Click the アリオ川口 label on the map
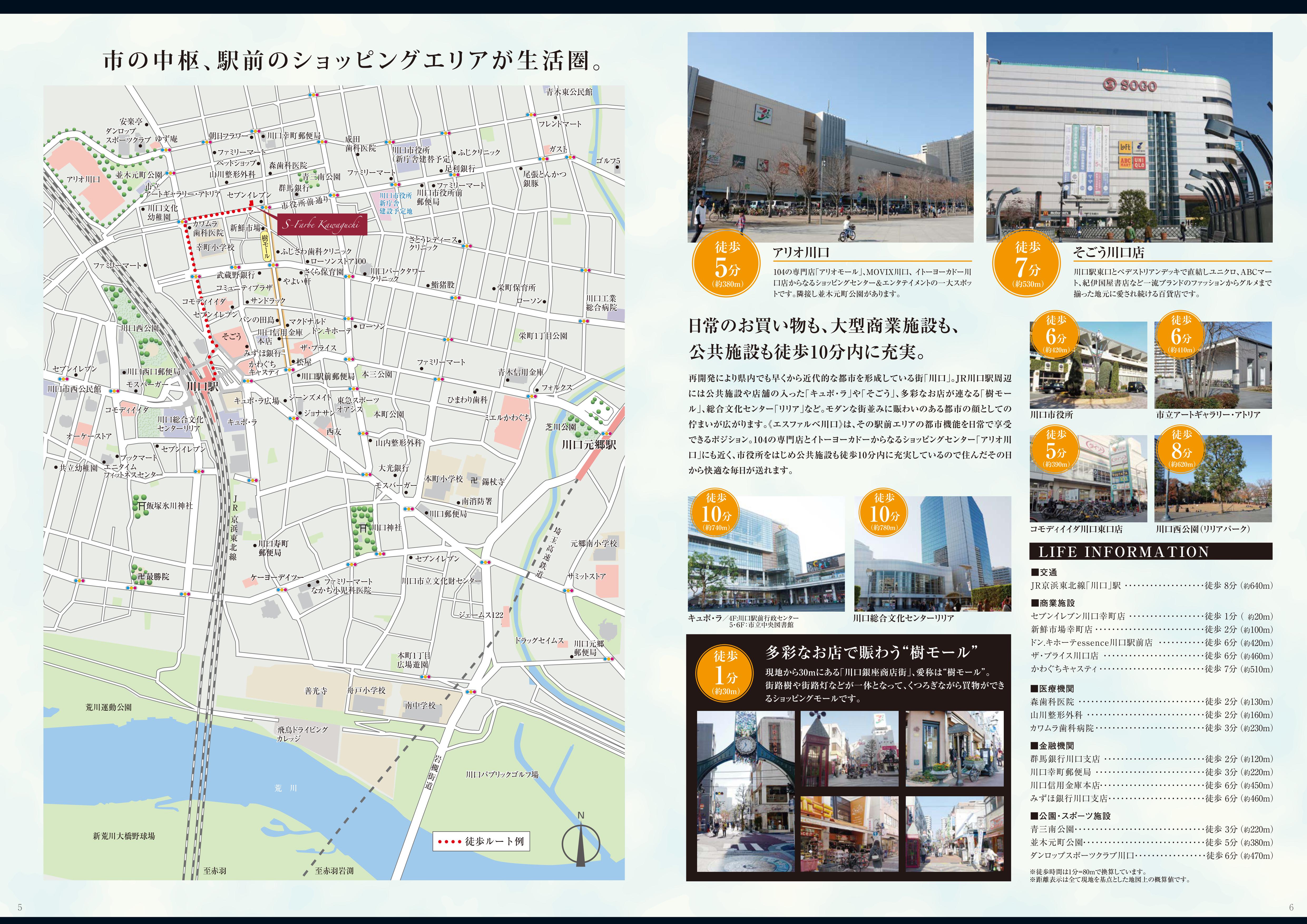This screenshot has width=1307, height=924. coord(83,179)
